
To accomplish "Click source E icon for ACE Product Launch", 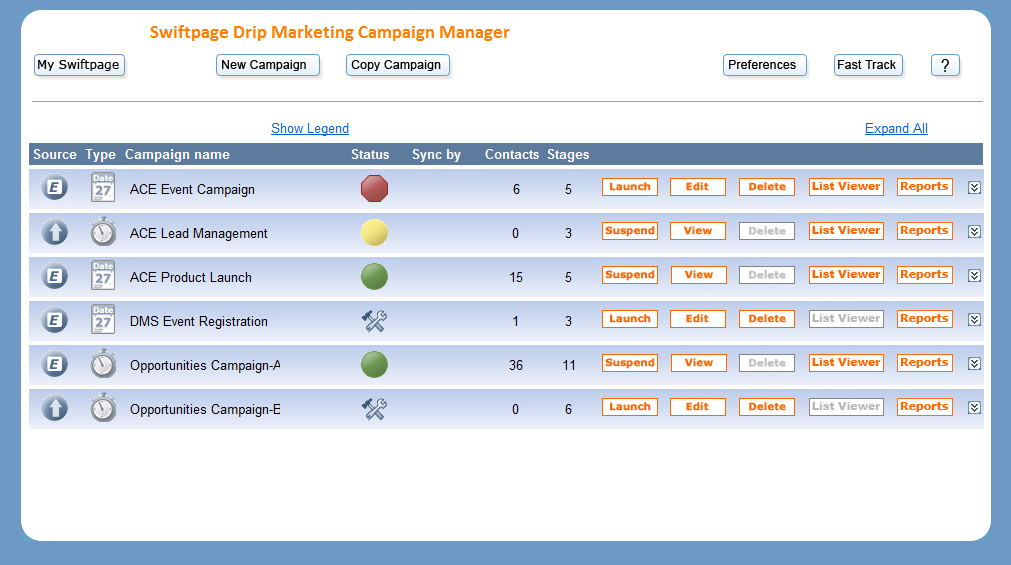I will pyautogui.click(x=55, y=277).
